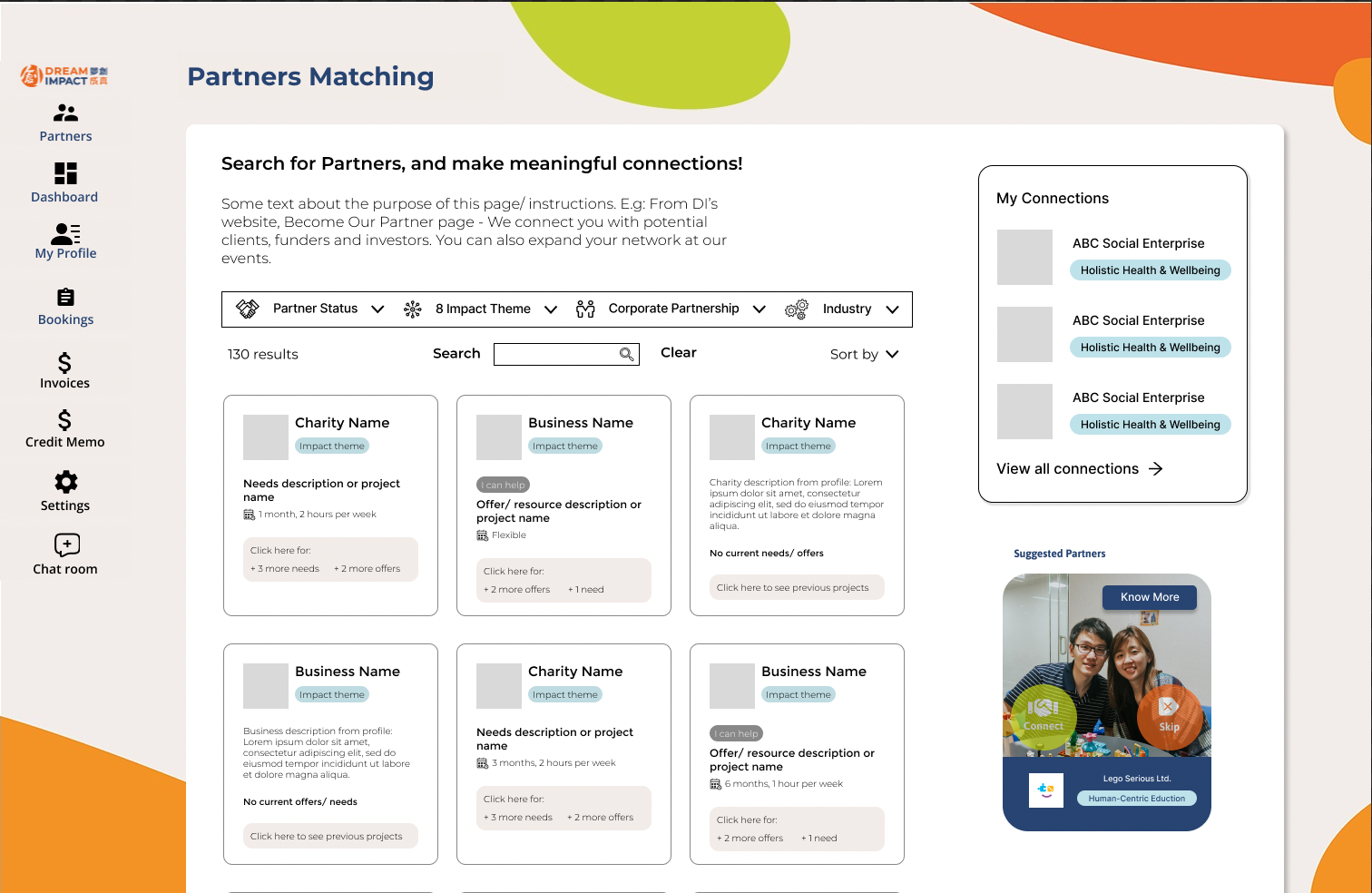Click the Know More button

[x=1149, y=597]
